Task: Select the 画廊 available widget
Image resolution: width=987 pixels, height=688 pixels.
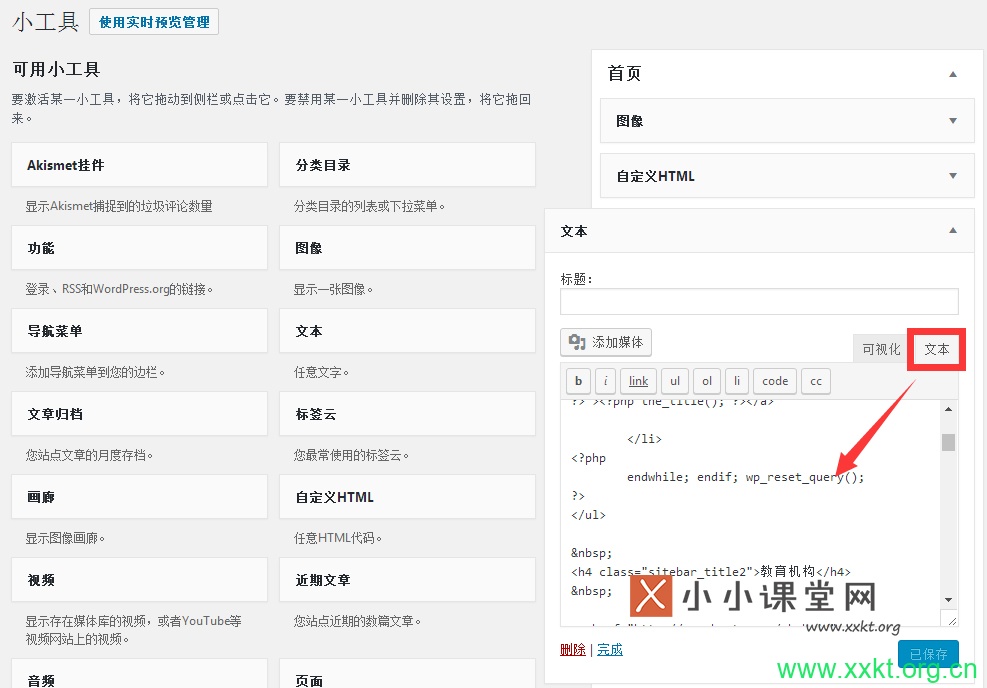Action: pos(139,497)
